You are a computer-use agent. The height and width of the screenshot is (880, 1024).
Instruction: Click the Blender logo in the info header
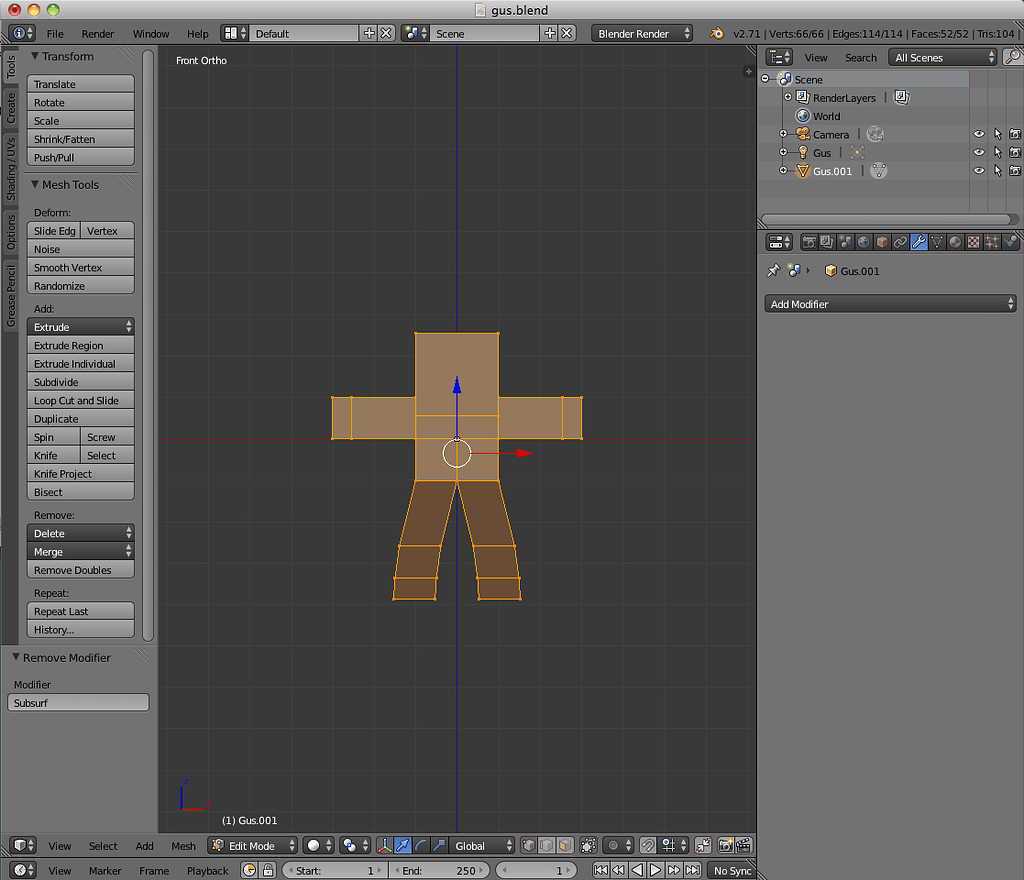tap(716, 33)
